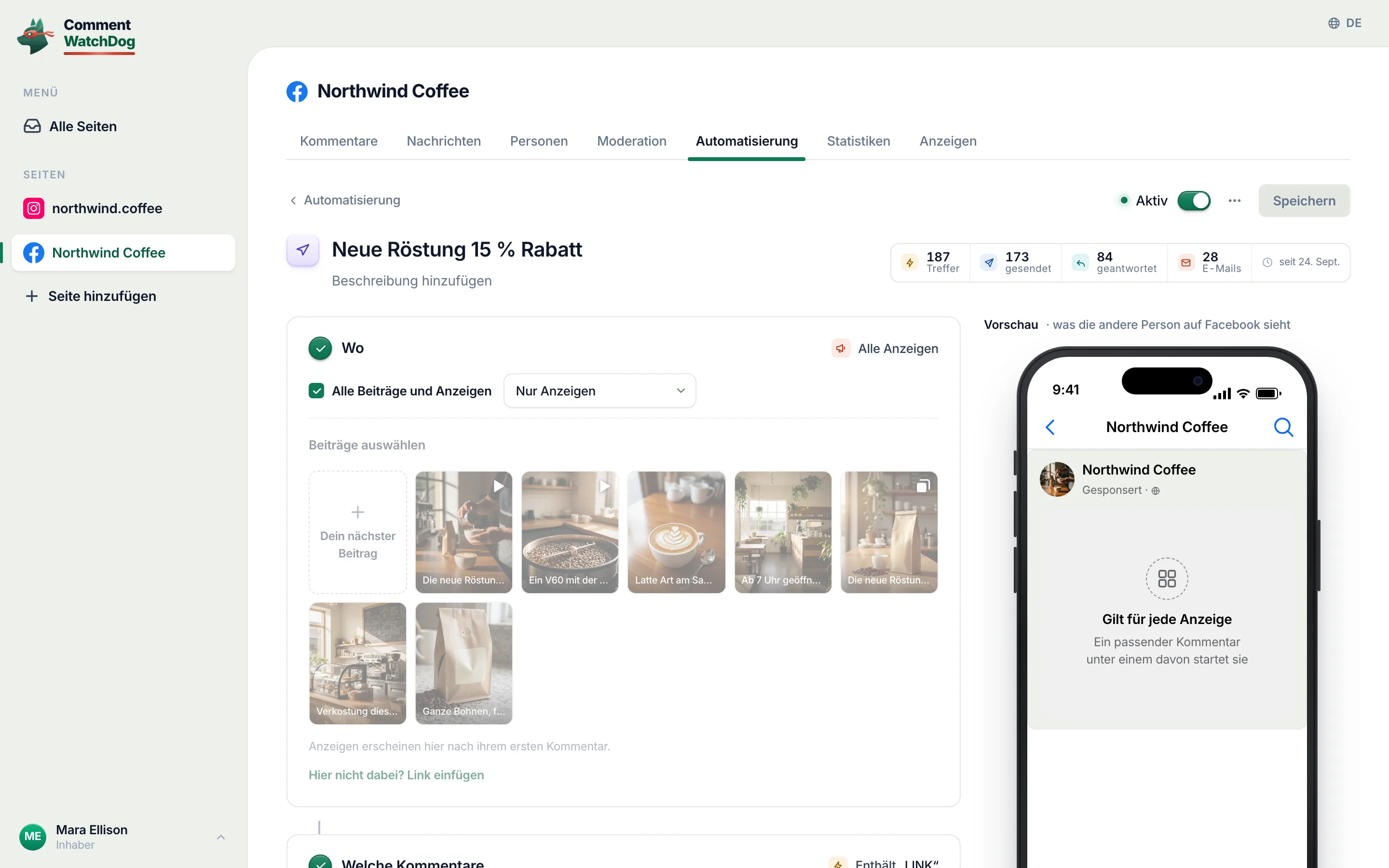Click the paper-plane automation type icon
The height and width of the screenshot is (868, 1389).
pyautogui.click(x=303, y=250)
